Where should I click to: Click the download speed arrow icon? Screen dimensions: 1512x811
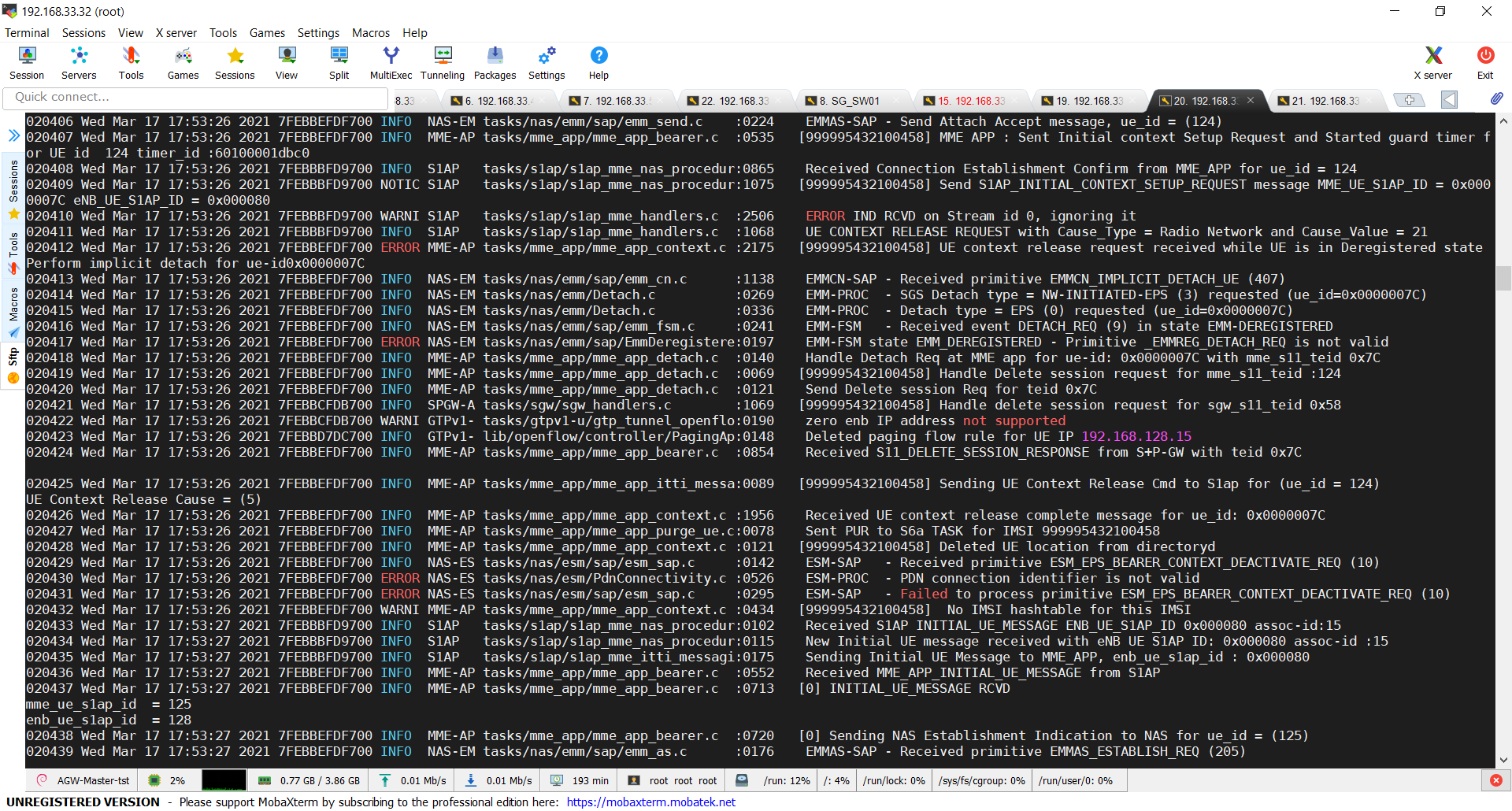471,780
